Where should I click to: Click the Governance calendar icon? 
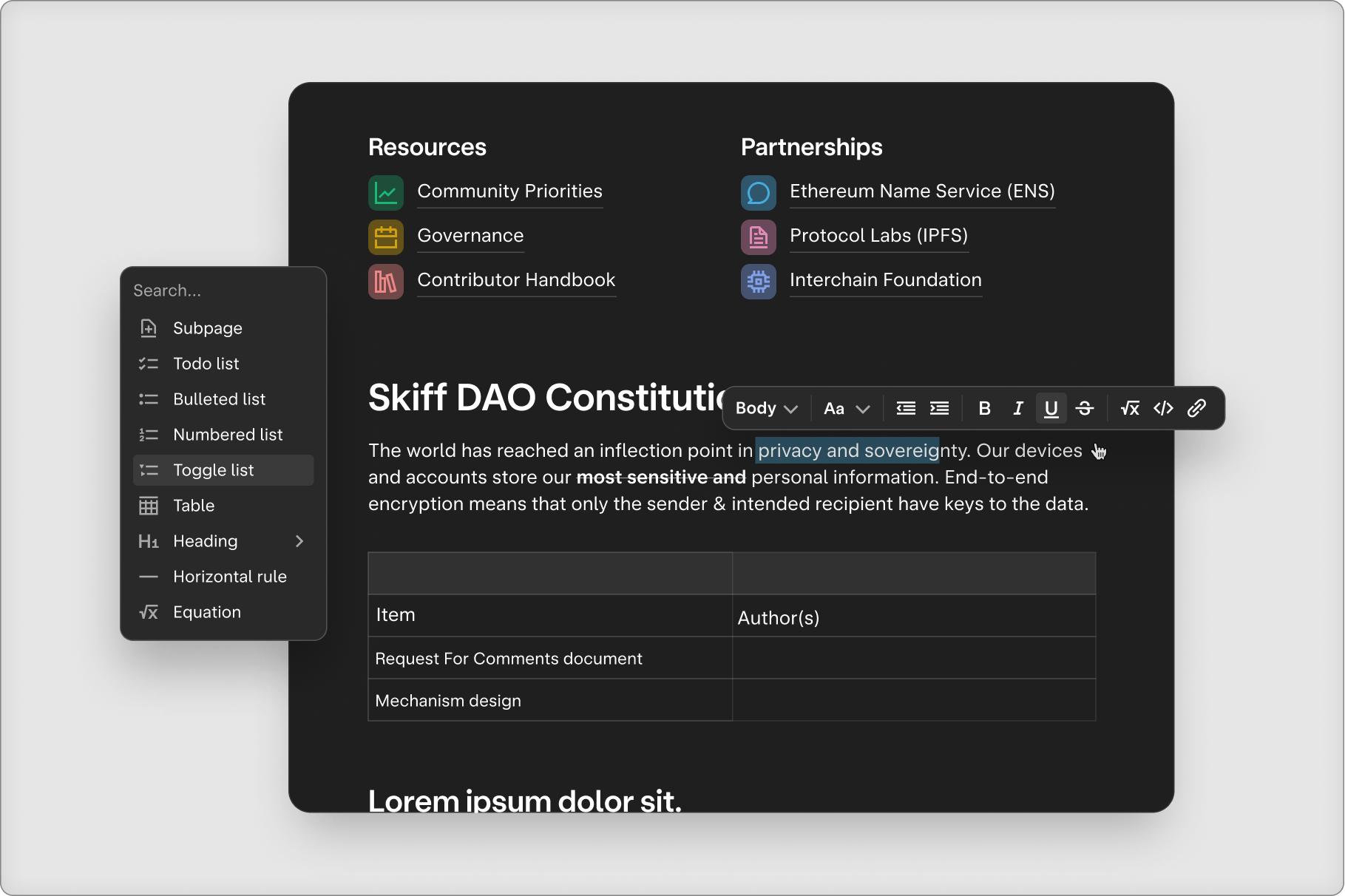[386, 237]
